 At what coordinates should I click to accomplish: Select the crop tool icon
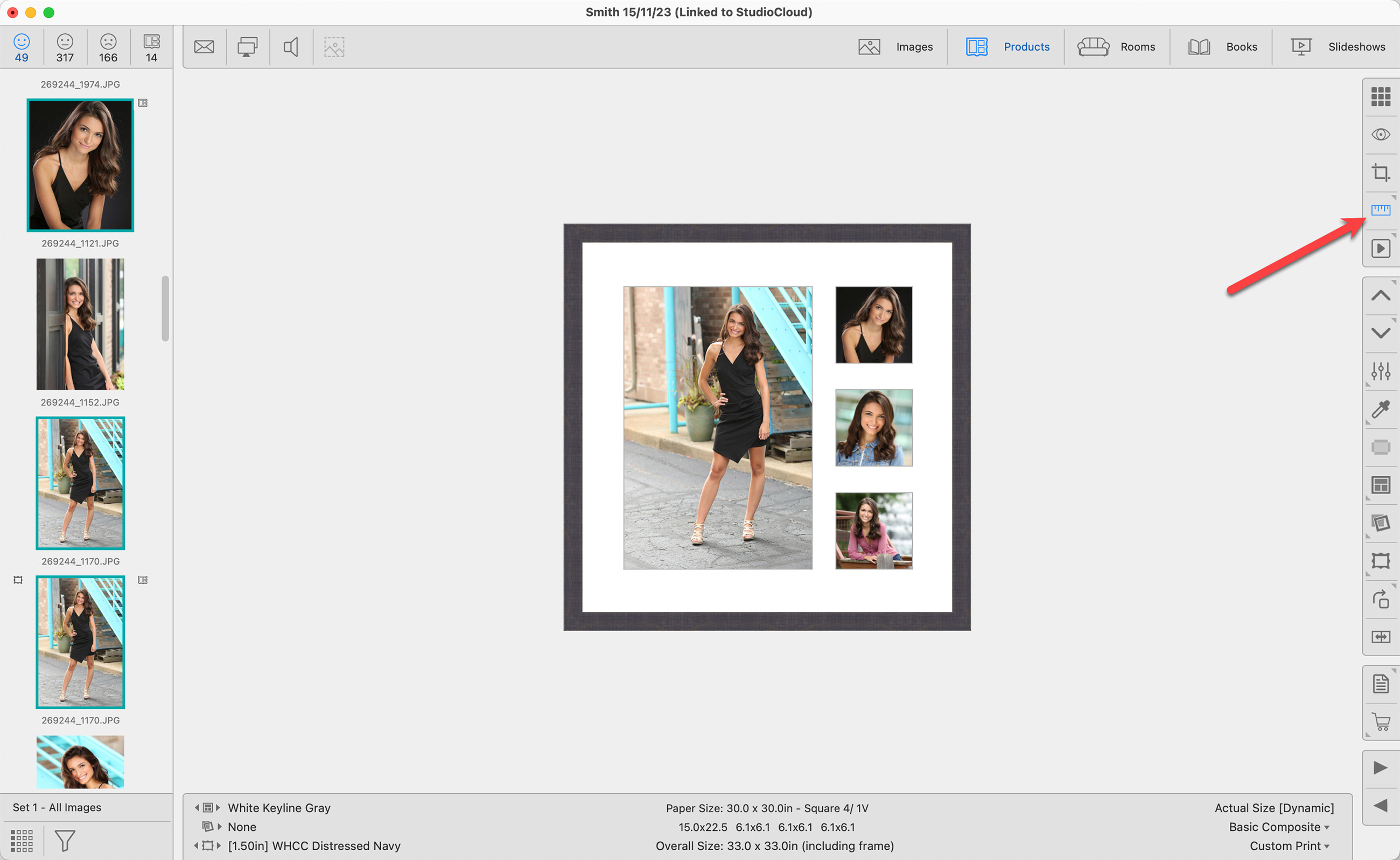1380,172
